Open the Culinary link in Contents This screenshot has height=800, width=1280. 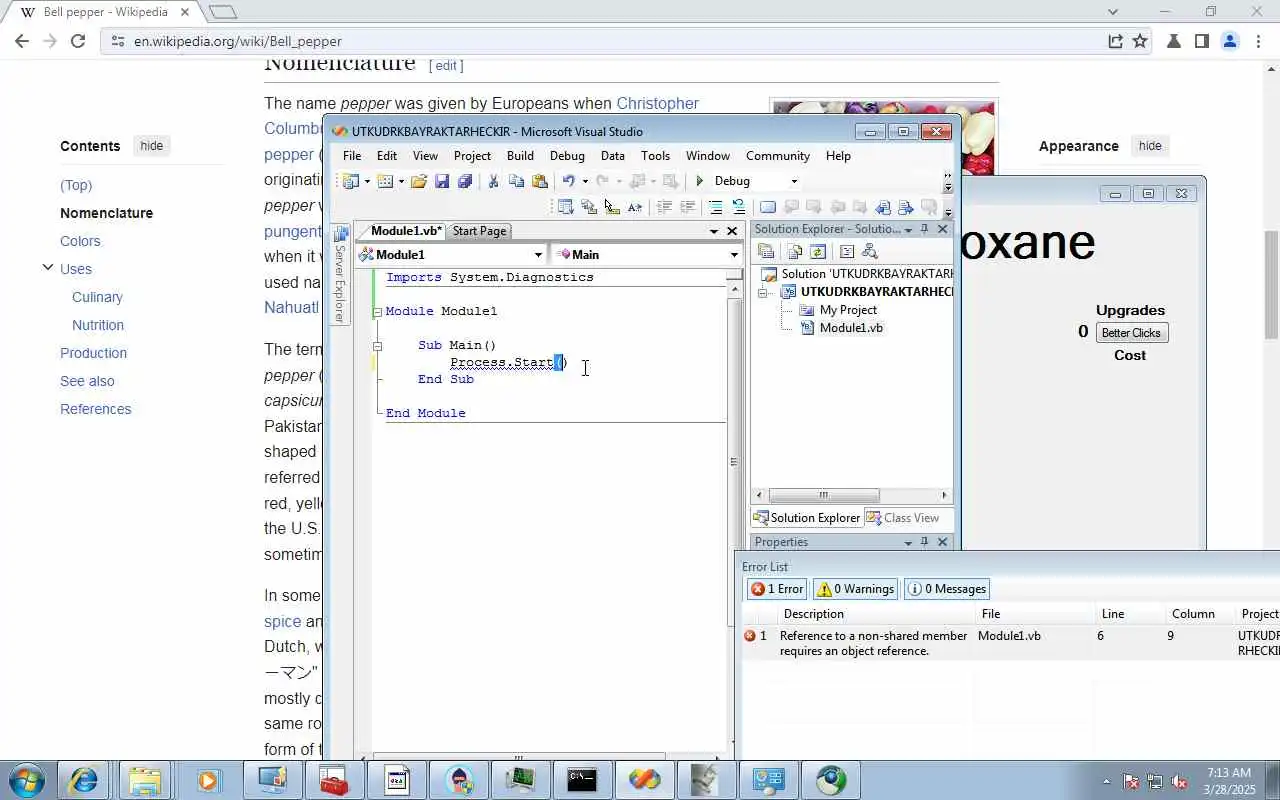[x=97, y=297]
